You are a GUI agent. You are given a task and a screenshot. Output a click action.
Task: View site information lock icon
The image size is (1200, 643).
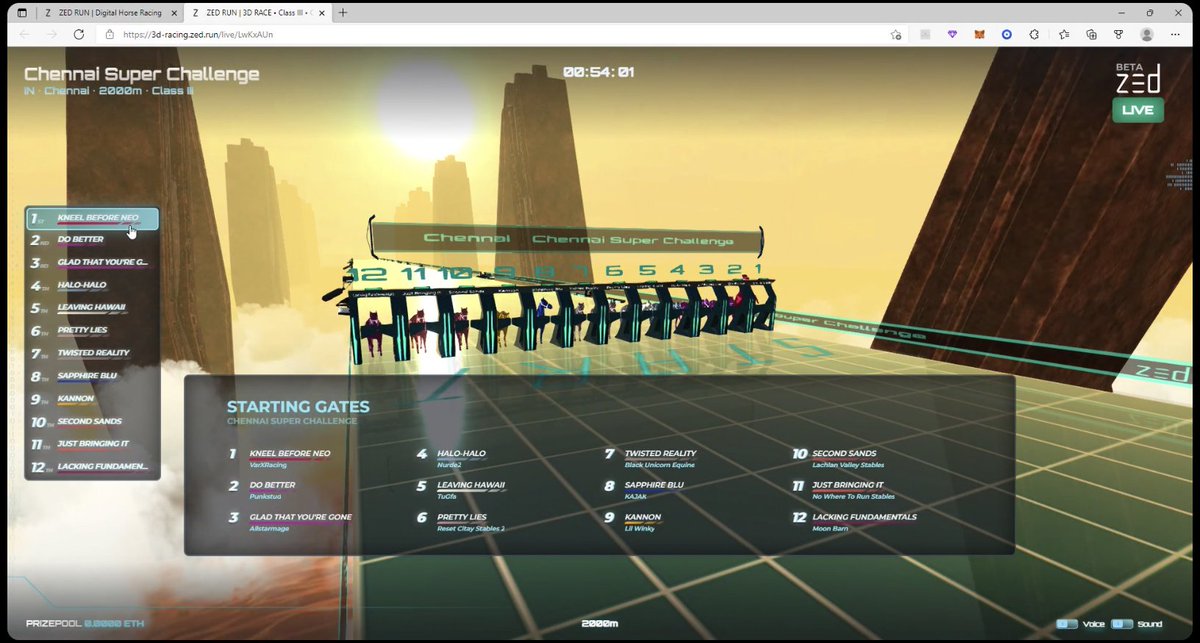(110, 34)
